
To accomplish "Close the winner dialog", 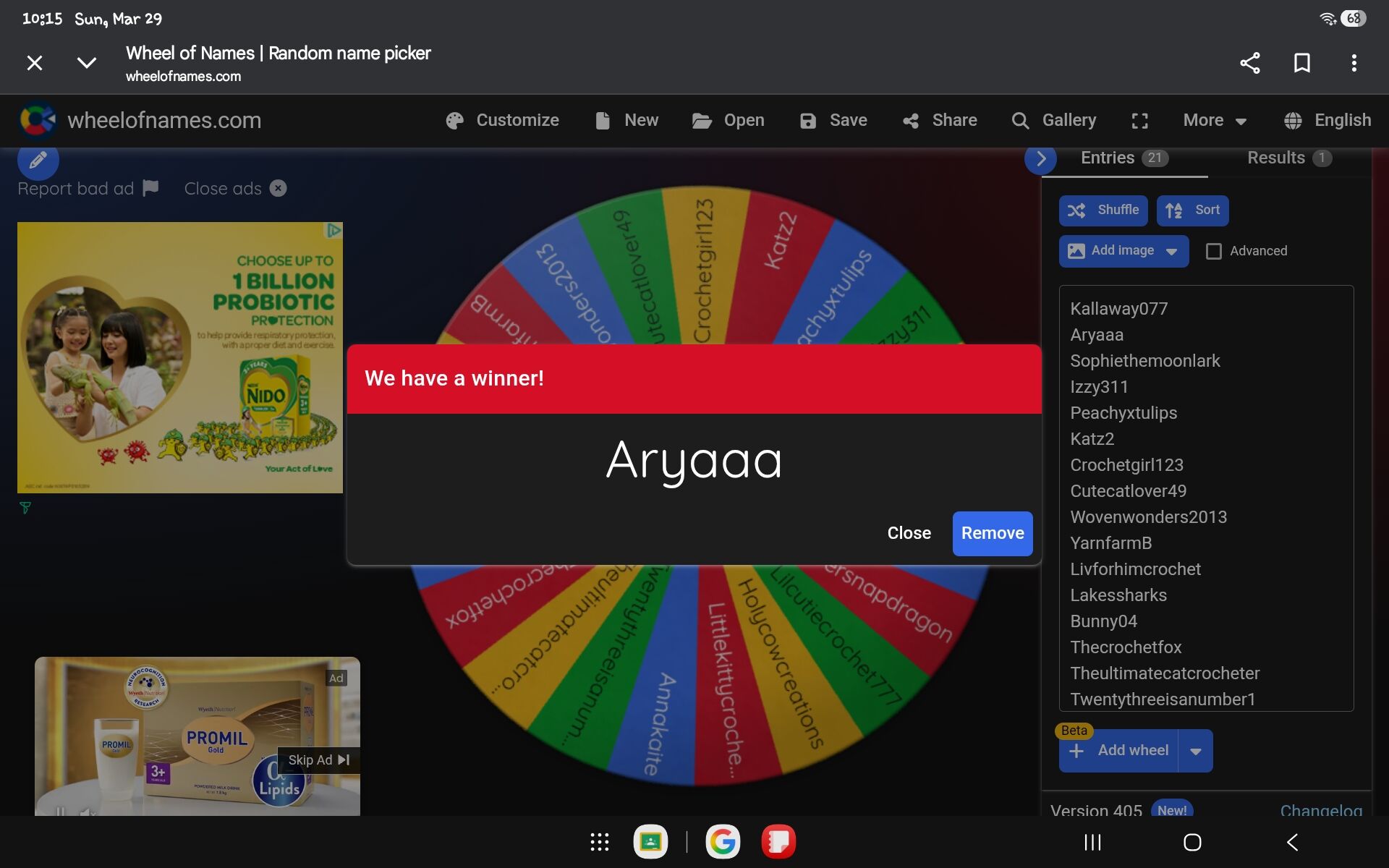I will point(909,533).
